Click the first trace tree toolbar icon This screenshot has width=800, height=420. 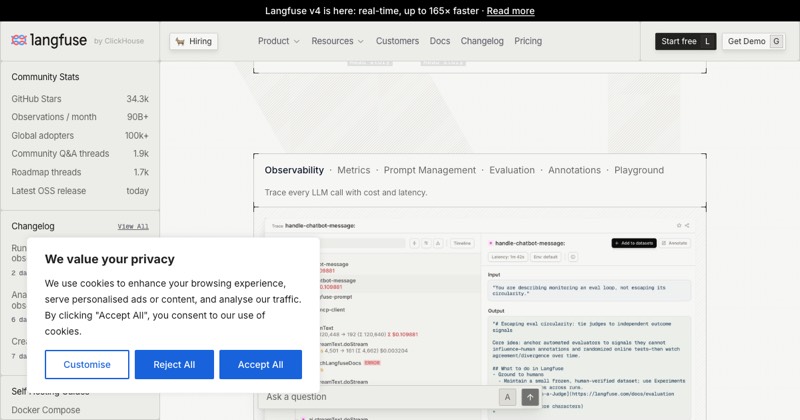click(x=414, y=243)
